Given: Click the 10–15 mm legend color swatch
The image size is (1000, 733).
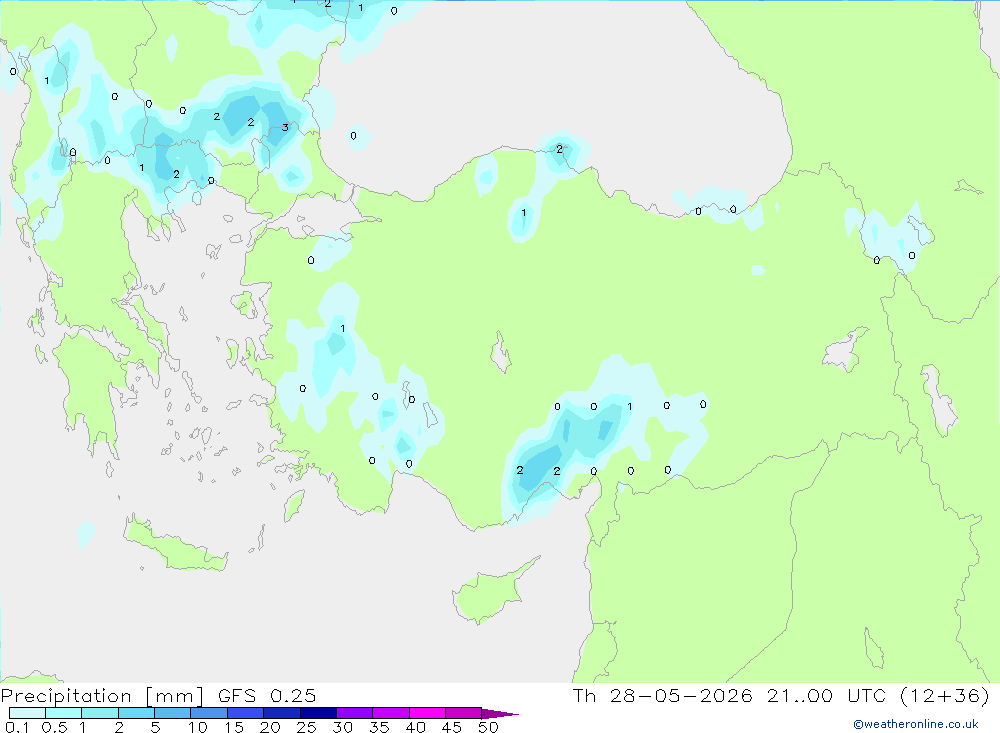Looking at the screenshot, I should (x=209, y=713).
